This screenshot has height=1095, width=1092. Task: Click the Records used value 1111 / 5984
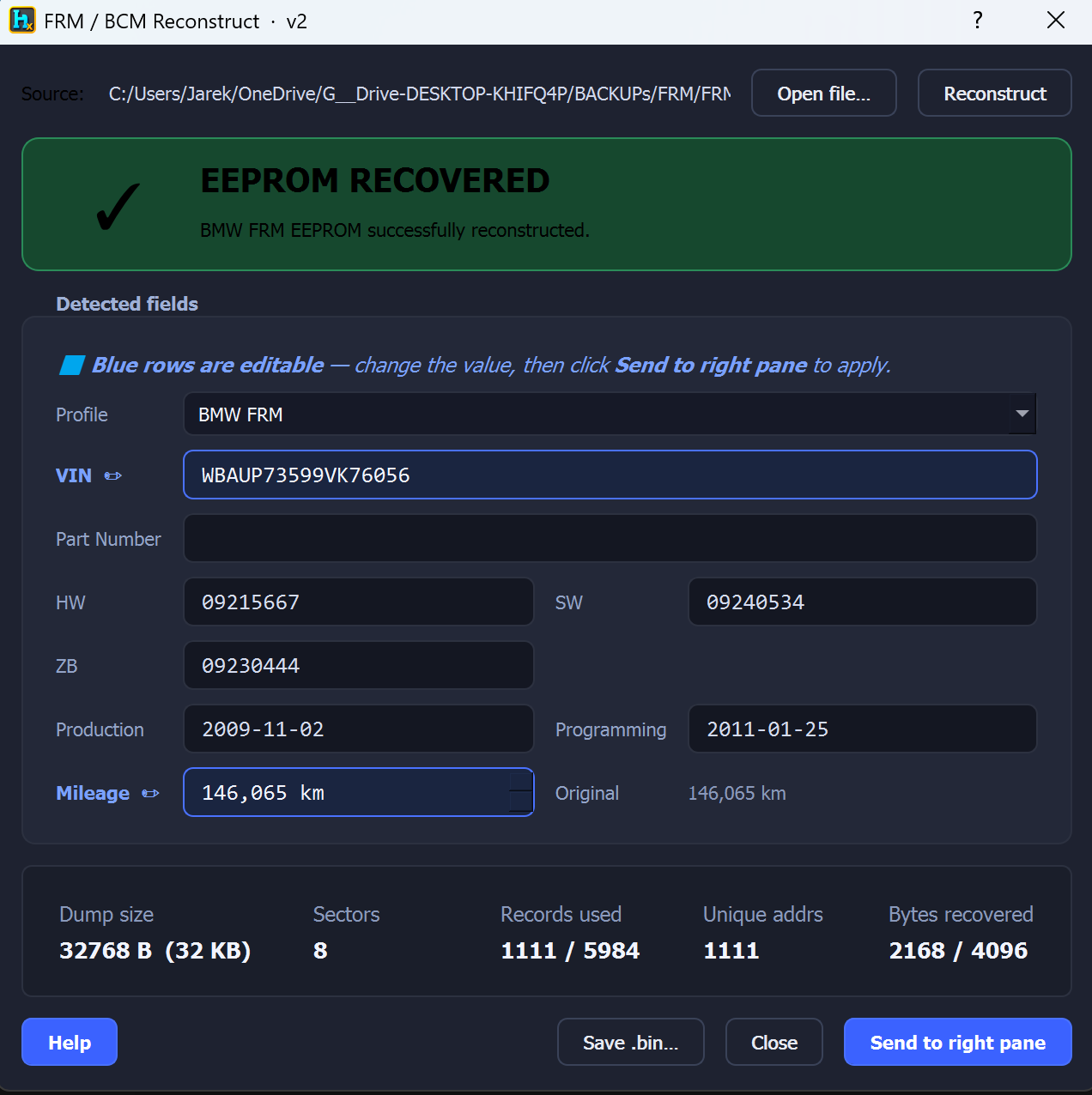point(570,951)
